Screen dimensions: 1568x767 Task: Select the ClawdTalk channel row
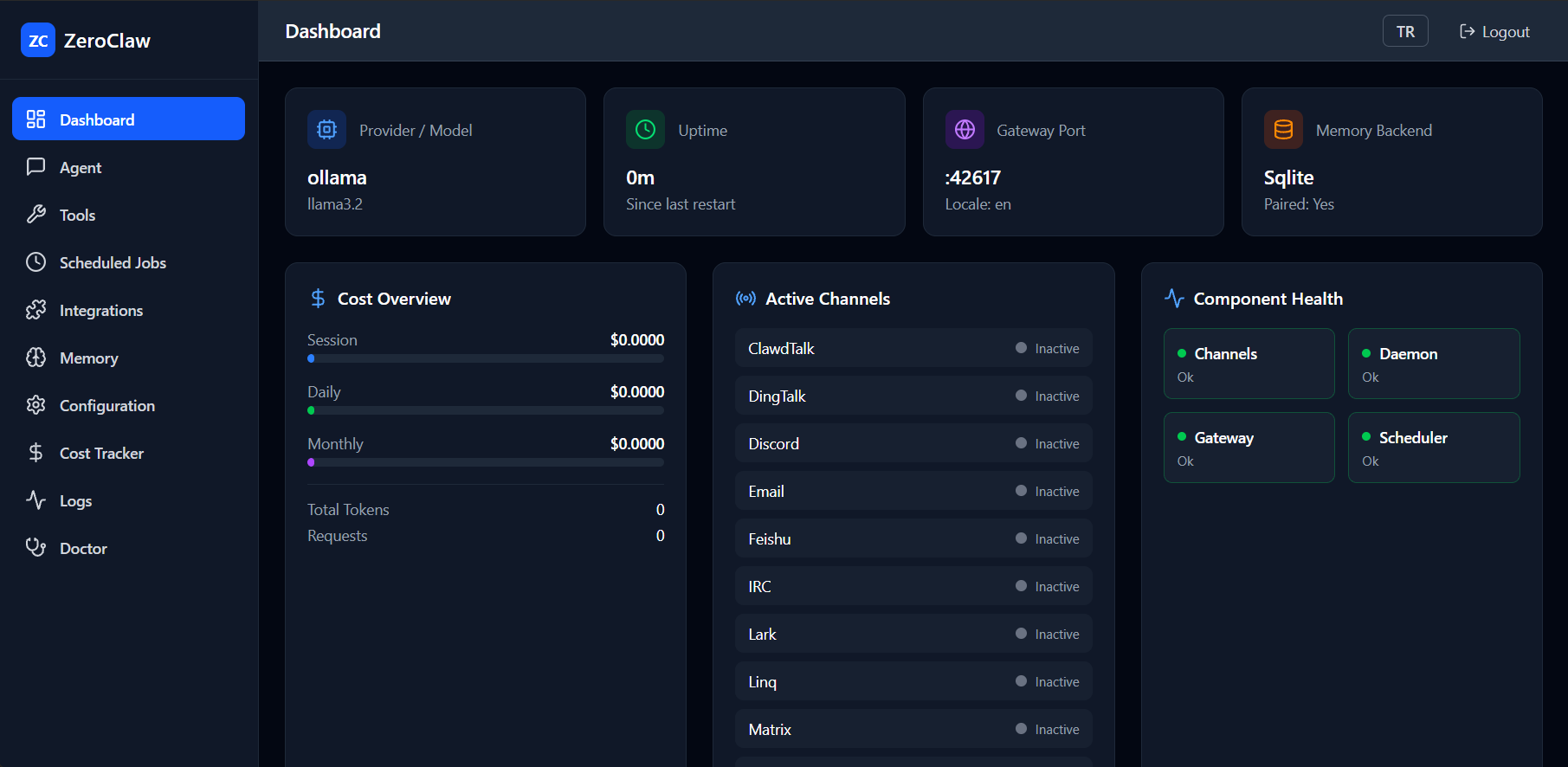click(x=913, y=348)
